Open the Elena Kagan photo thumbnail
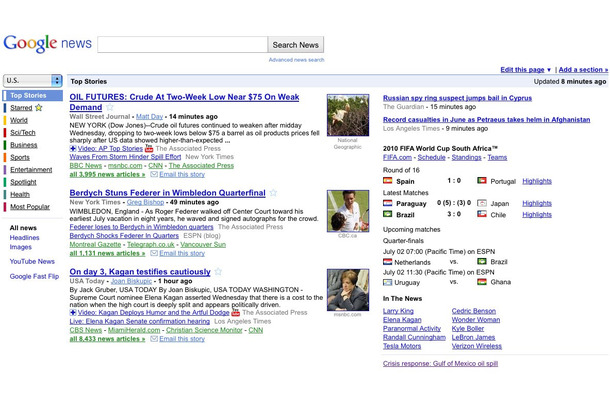Image resolution: width=610 pixels, height=400 pixels. tap(348, 290)
